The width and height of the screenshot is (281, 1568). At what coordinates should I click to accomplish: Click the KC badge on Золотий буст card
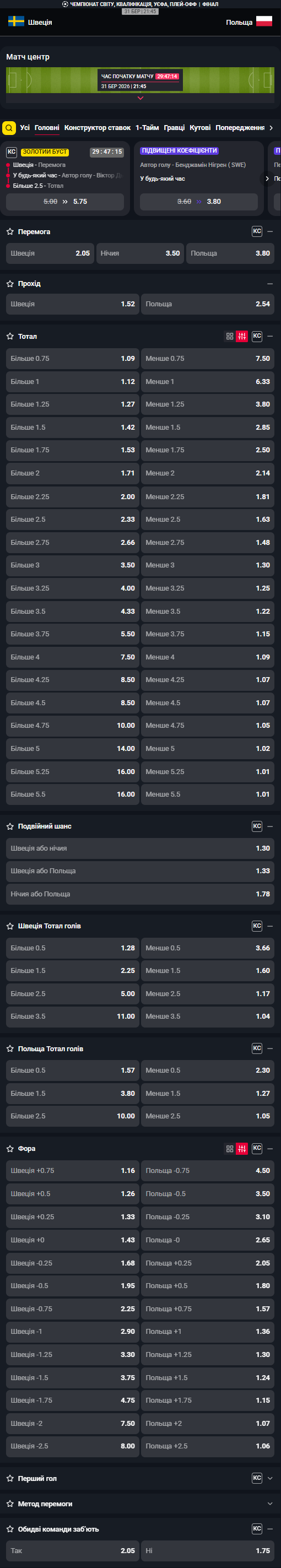click(x=12, y=152)
